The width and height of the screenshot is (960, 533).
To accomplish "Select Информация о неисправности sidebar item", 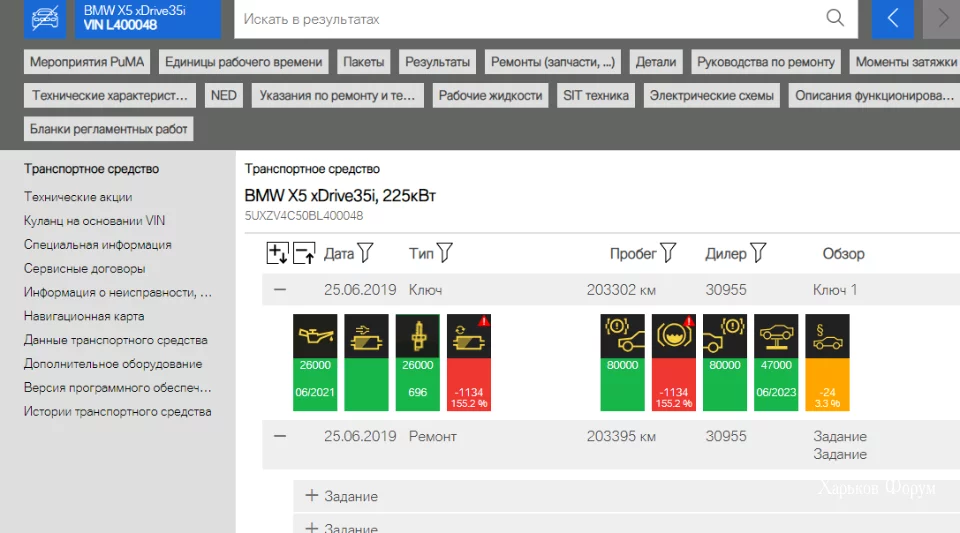I will pyautogui.click(x=118, y=293).
